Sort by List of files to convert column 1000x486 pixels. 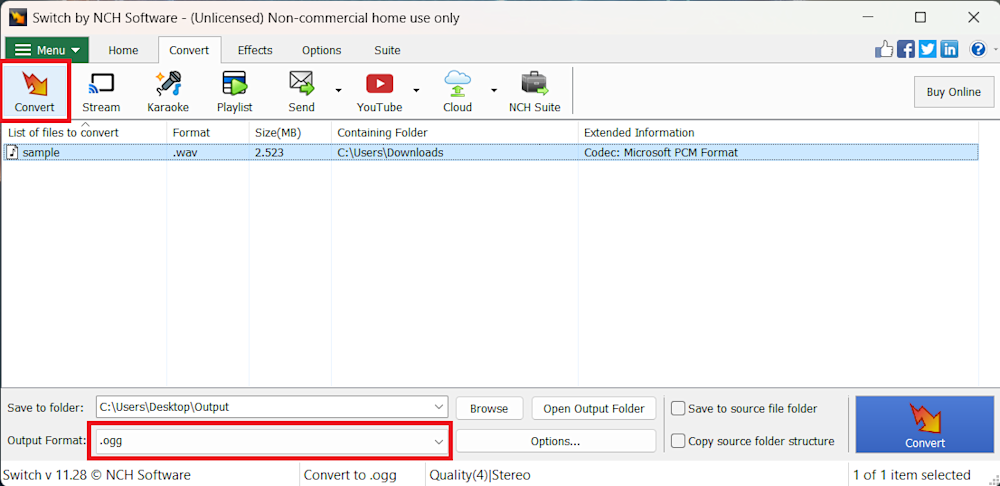(84, 133)
